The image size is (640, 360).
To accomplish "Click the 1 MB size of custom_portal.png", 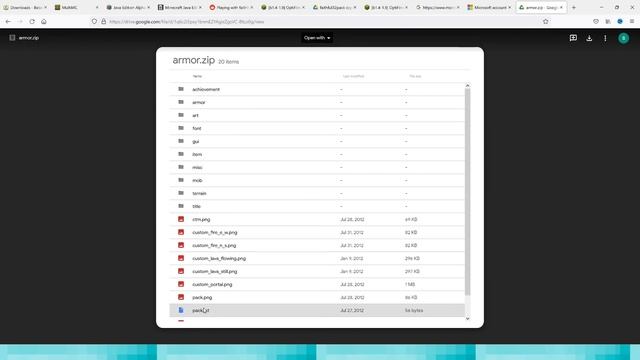I will pos(410,284).
